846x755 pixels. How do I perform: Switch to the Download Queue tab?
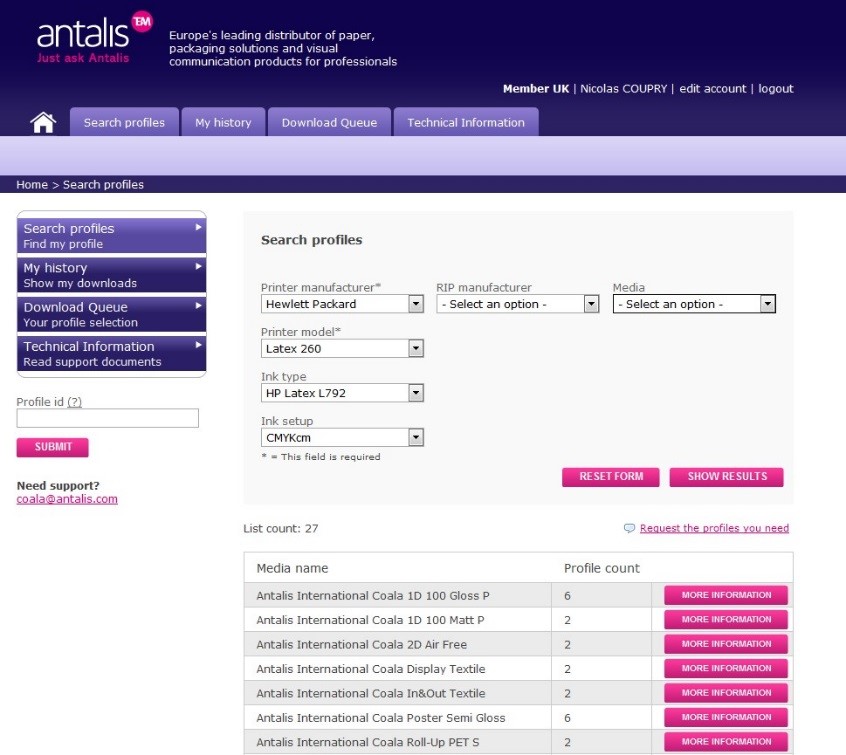[329, 123]
